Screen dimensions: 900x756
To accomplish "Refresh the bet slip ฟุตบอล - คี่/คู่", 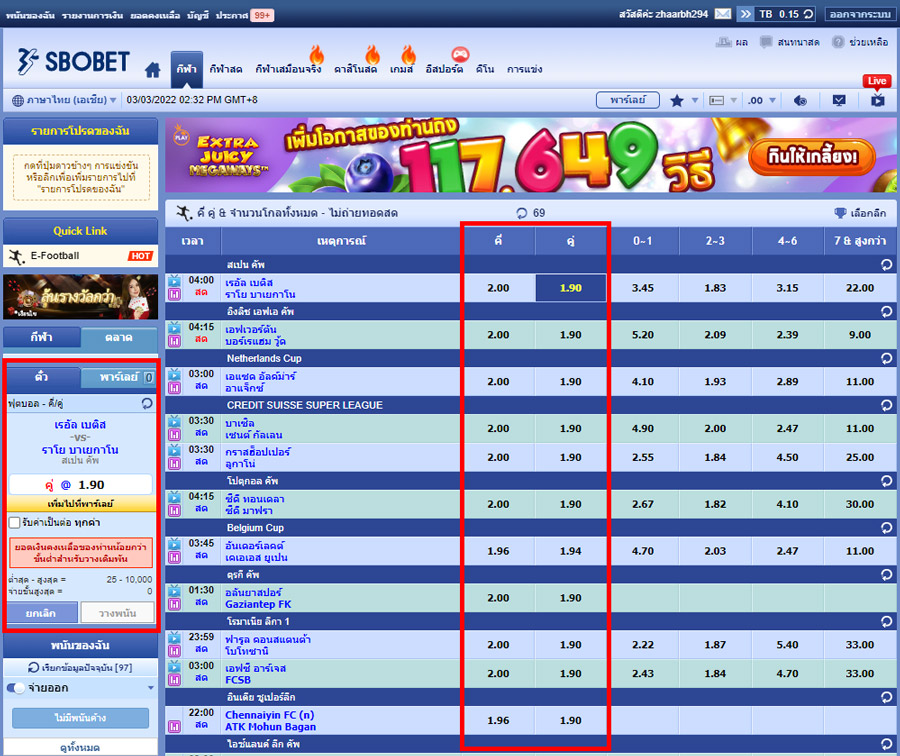I will point(147,404).
